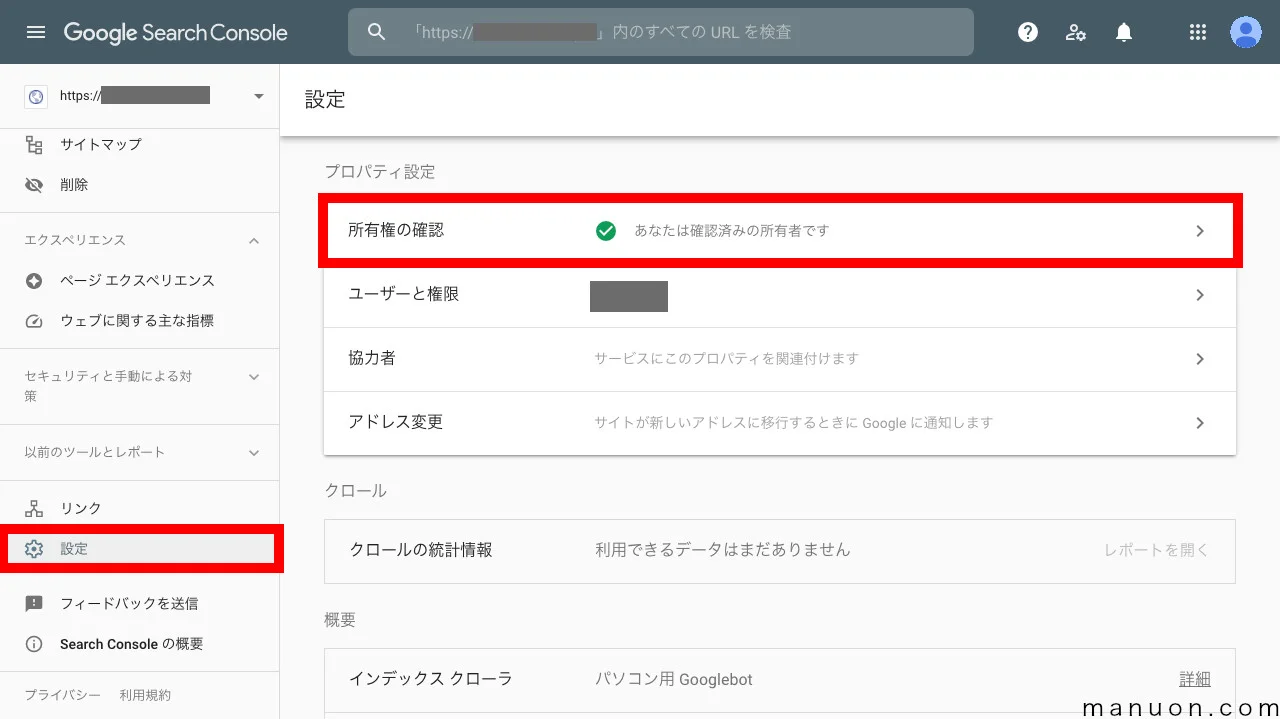Click 詳細 link for インデックス クローラ
Viewport: 1280px width, 719px height.
(x=1195, y=679)
